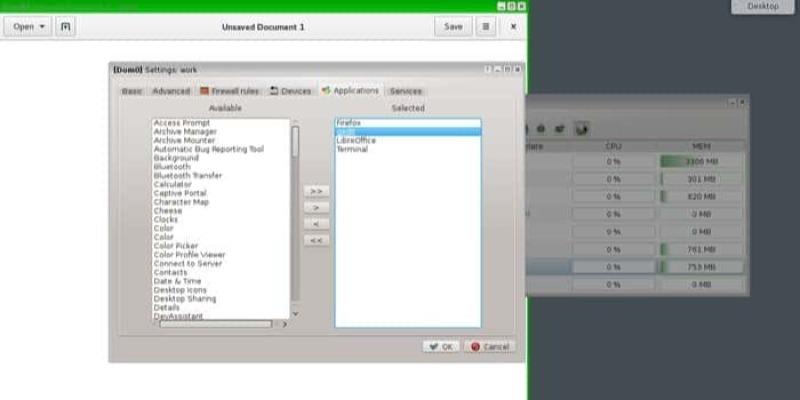Screen dimensions: 800x400
Task: Switch to the Services tab
Action: [405, 91]
